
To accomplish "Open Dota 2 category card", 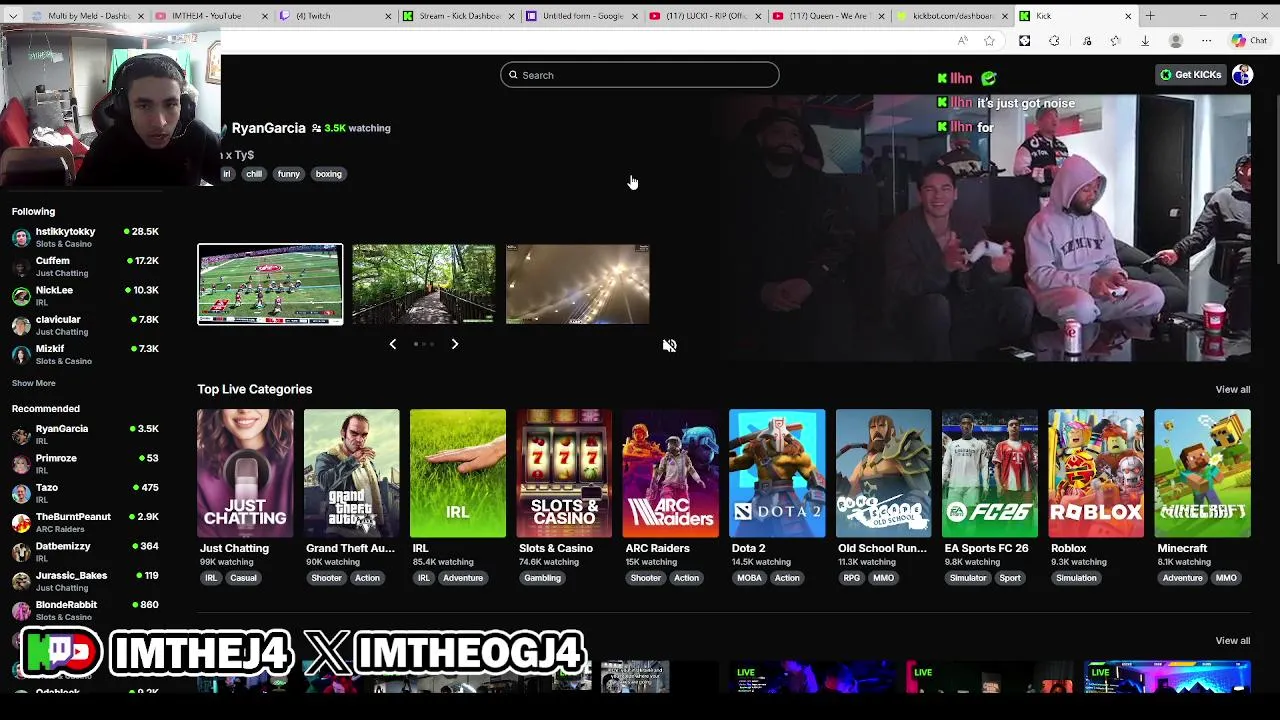I will [x=777, y=473].
